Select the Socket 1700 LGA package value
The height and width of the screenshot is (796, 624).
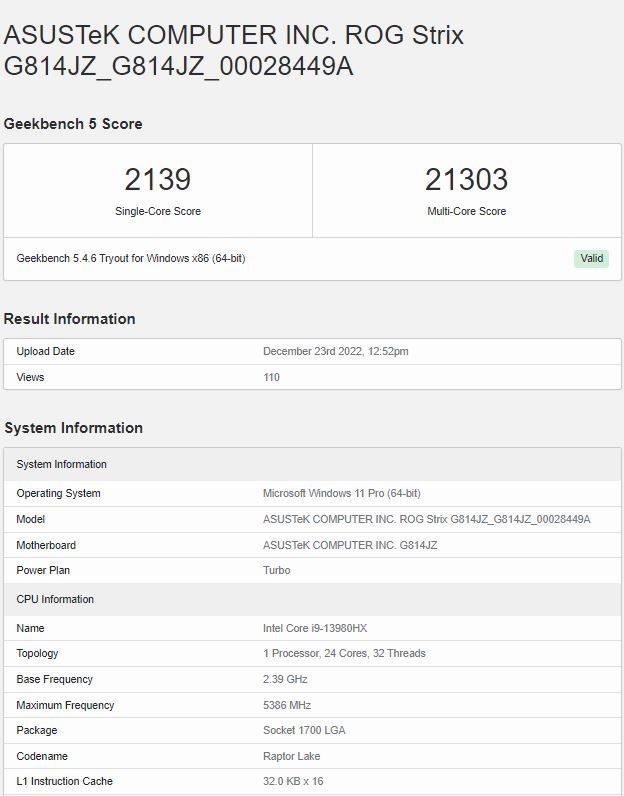[304, 730]
